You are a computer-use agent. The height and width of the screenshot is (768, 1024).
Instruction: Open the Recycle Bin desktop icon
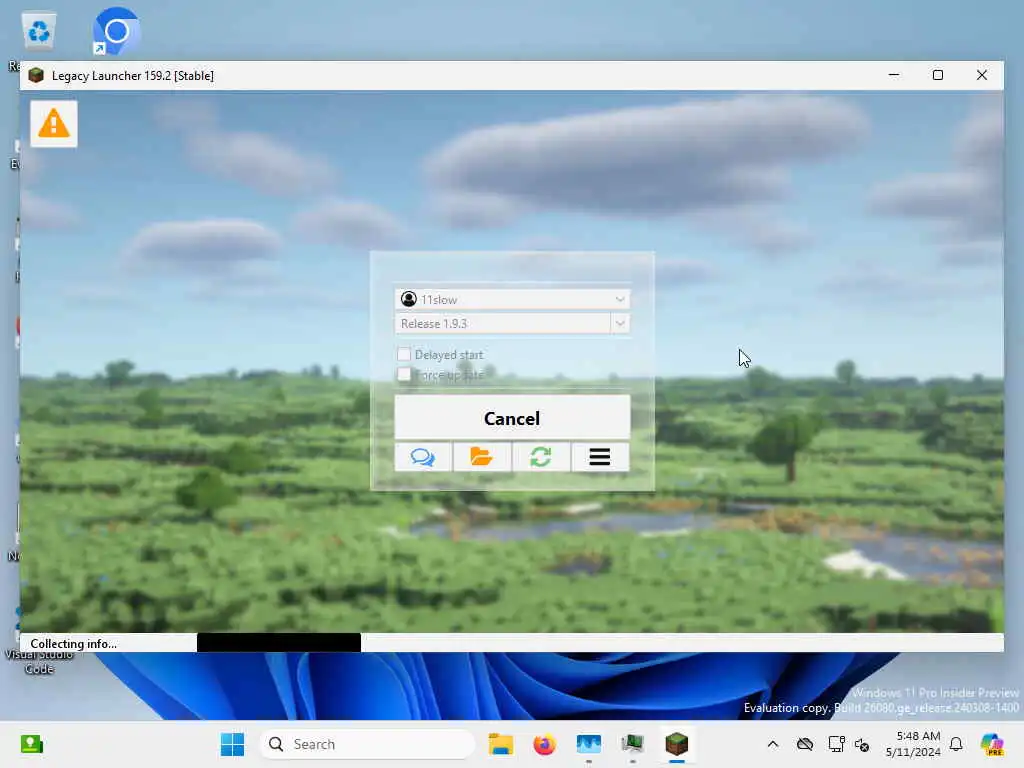tap(39, 31)
